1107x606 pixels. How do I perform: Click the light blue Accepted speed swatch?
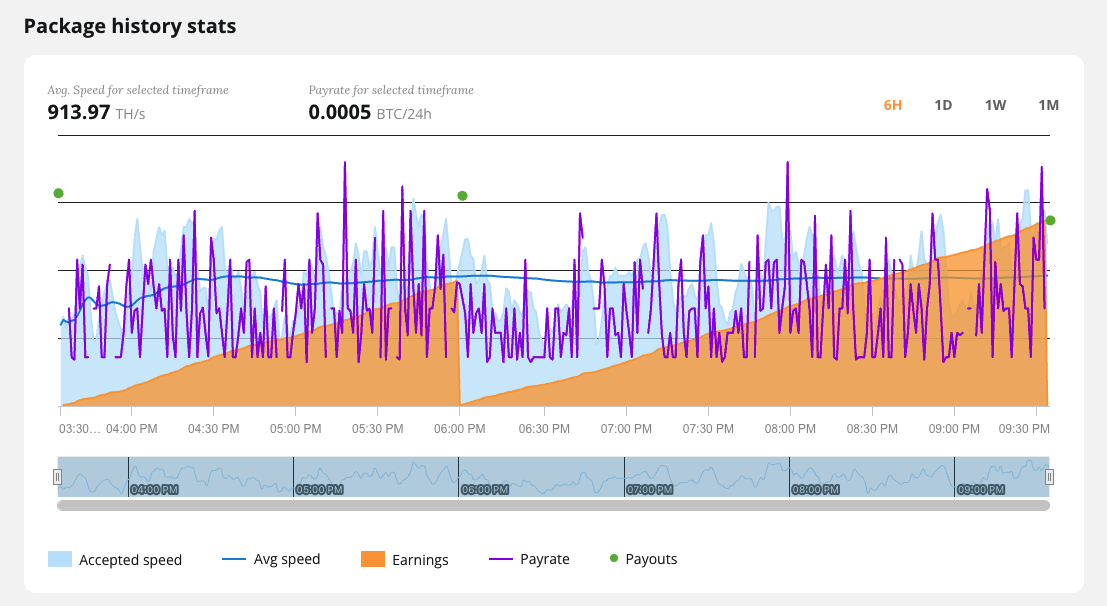point(60,559)
